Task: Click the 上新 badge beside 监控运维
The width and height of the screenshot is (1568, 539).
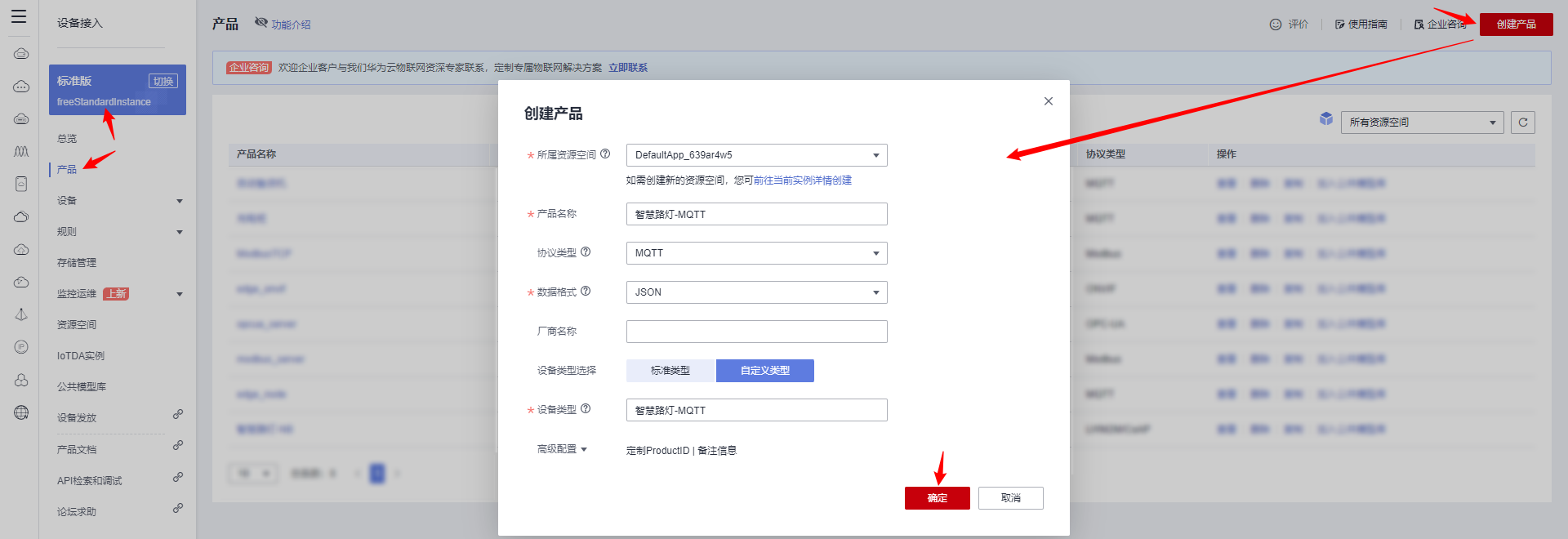Action: pyautogui.click(x=116, y=294)
